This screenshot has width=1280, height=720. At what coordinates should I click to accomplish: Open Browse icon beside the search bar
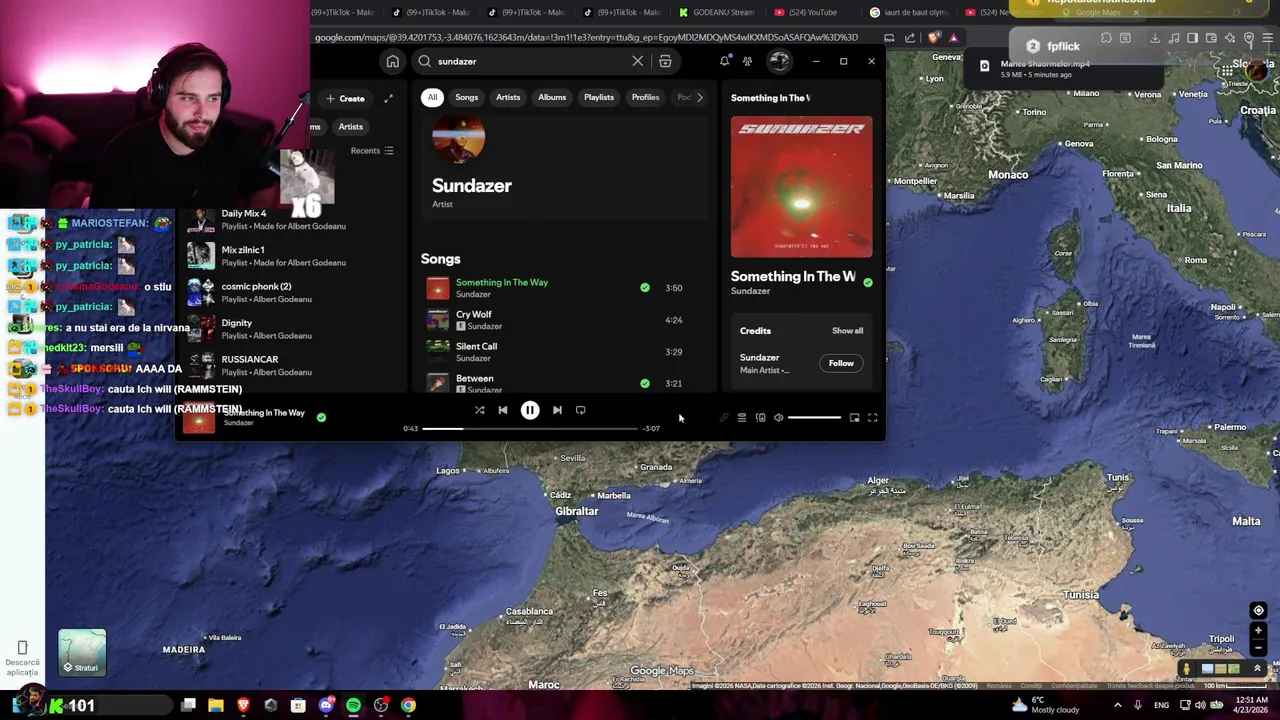665,62
